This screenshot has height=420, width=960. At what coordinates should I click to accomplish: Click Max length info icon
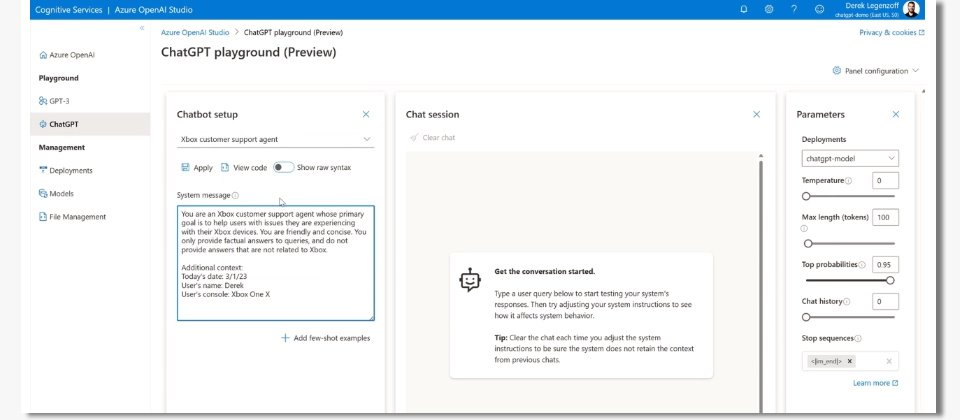(x=804, y=228)
